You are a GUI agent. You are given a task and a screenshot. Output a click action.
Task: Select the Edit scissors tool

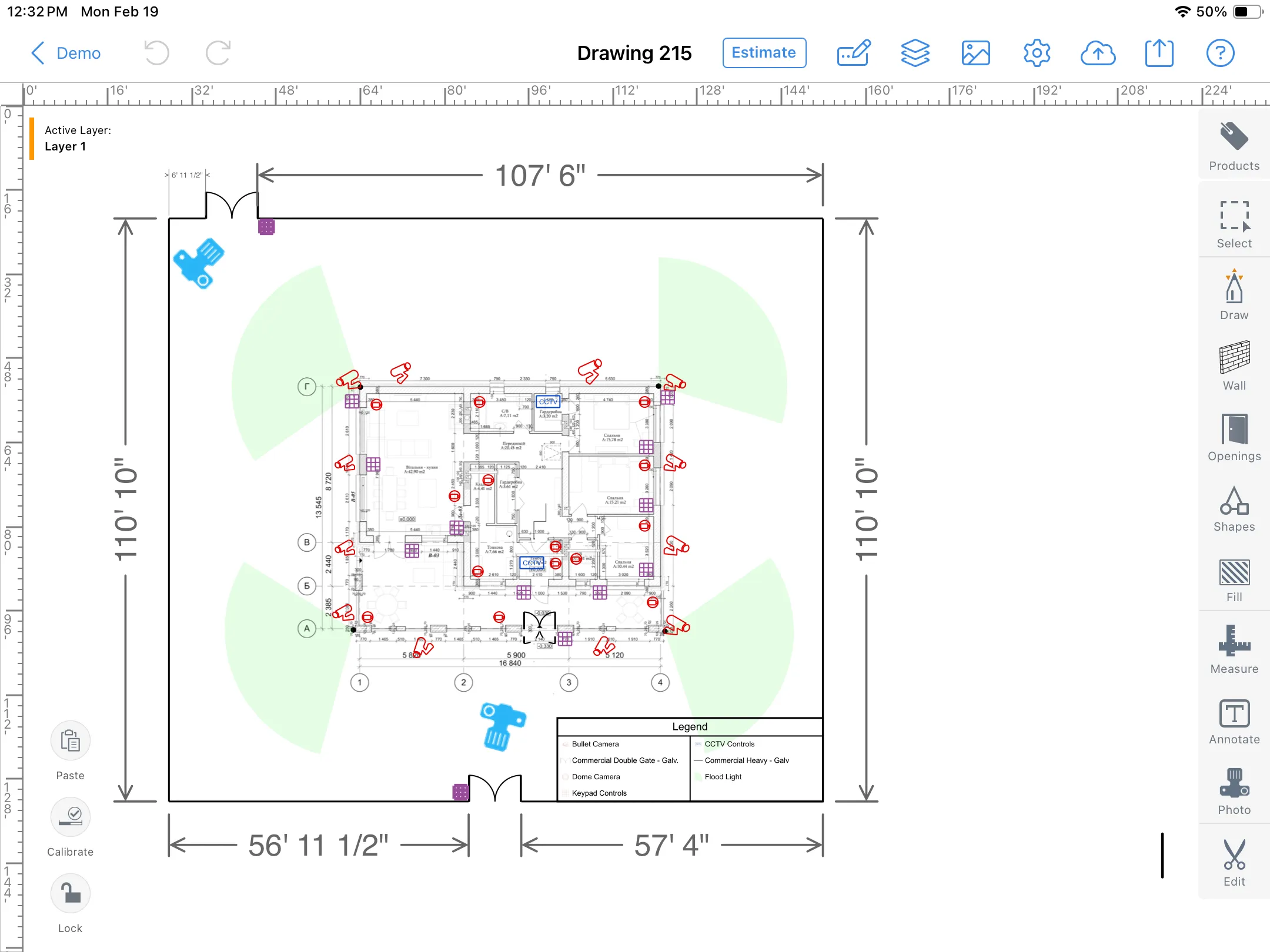pos(1233,861)
